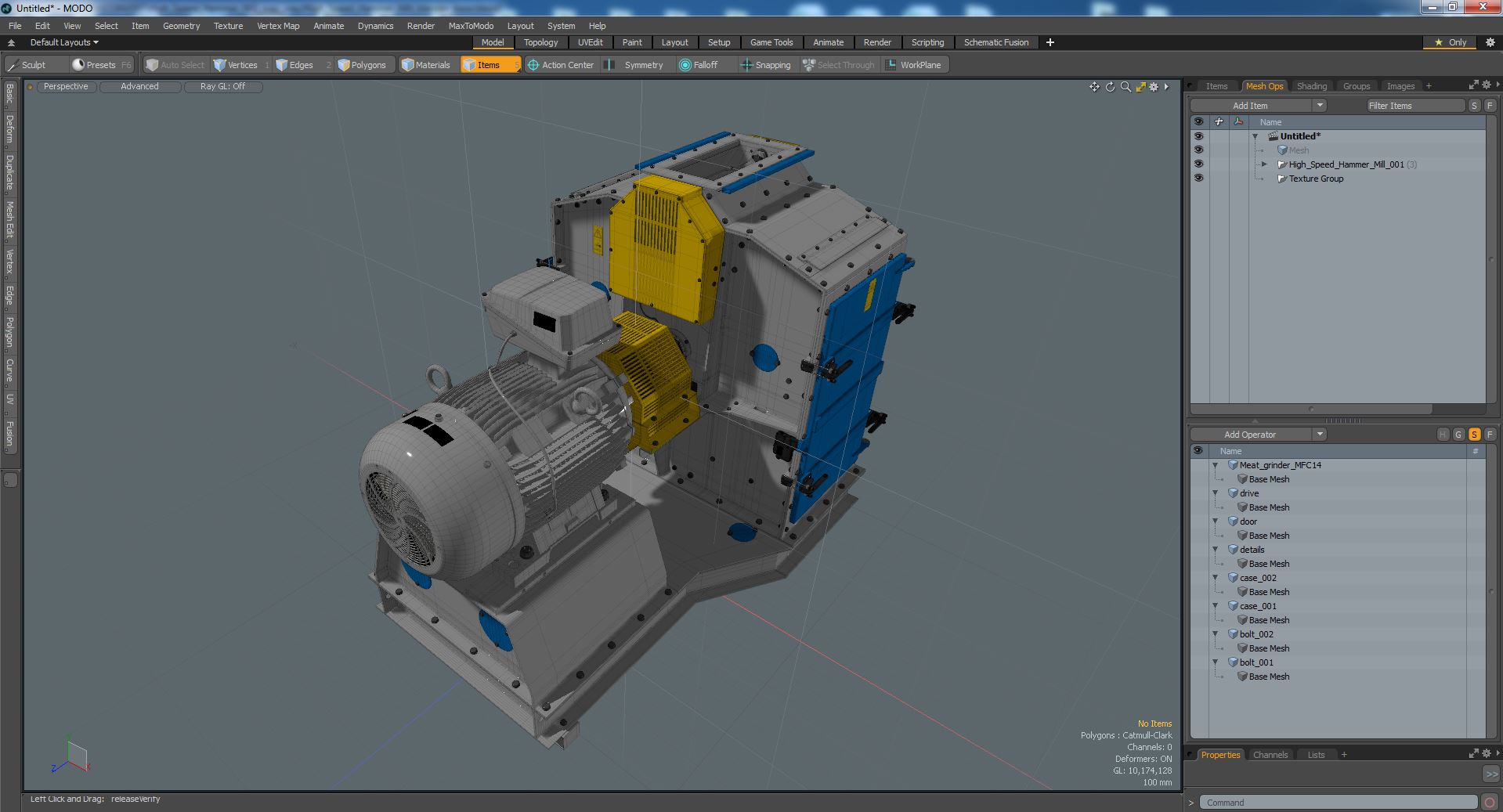Viewport: 1503px width, 812px height.
Task: Activate Items selection mode
Action: pyautogui.click(x=490, y=65)
